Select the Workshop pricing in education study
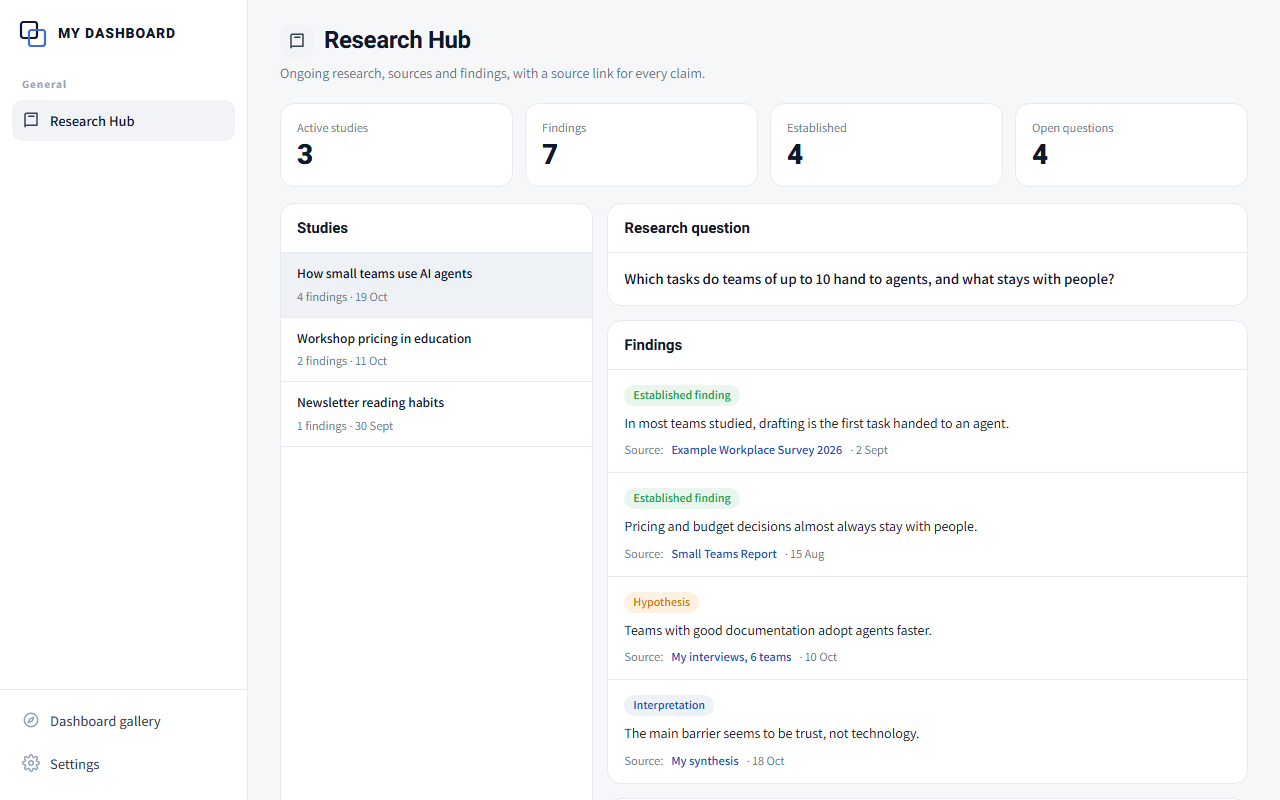This screenshot has height=800, width=1280. (x=436, y=349)
